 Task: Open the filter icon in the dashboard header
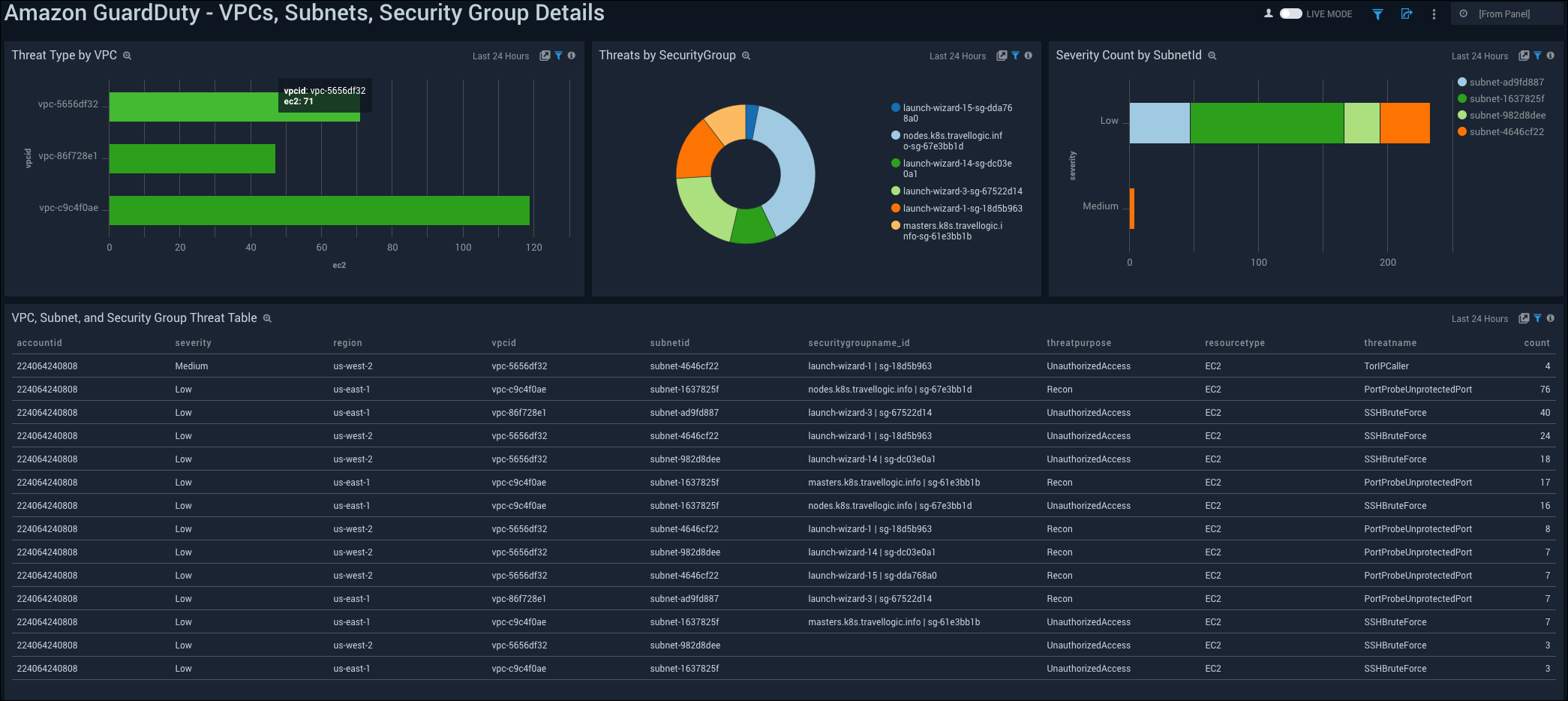click(1378, 14)
